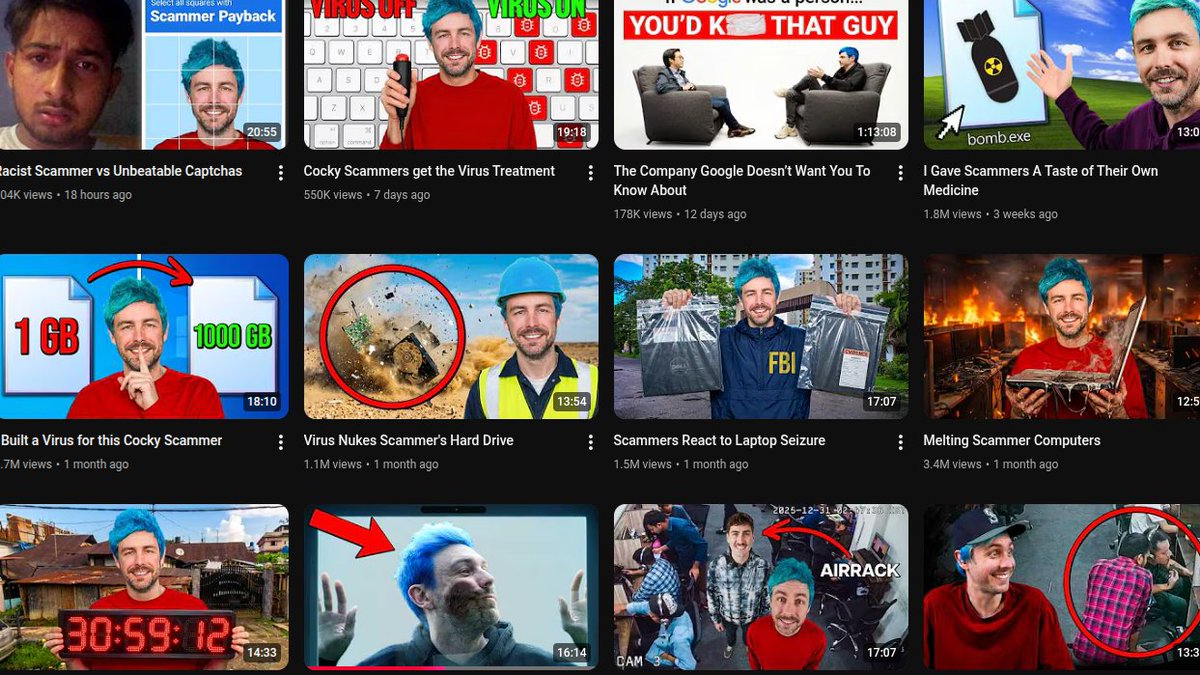Click '1.8M views • 3 weeks ago' text
This screenshot has height=675, width=1200.
pos(991,214)
